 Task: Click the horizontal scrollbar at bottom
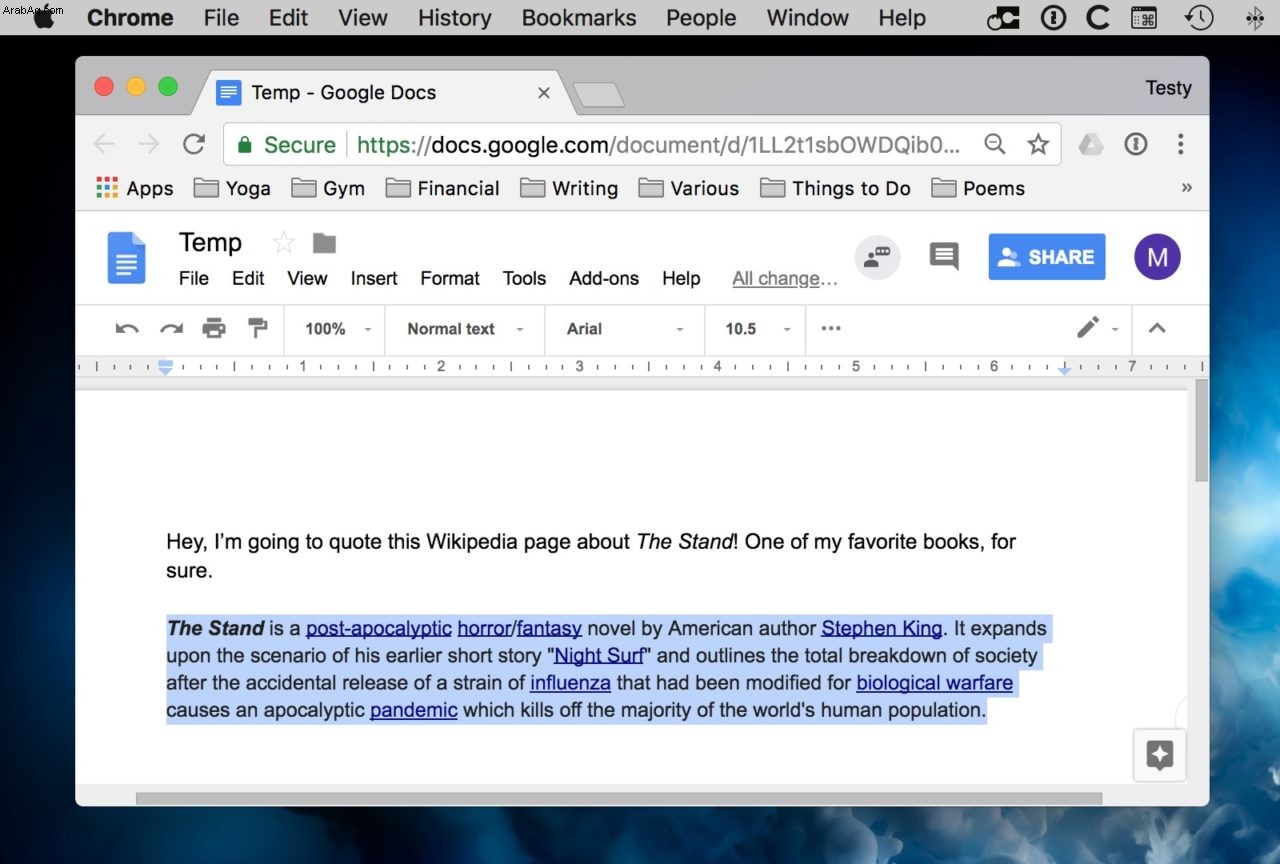(619, 798)
